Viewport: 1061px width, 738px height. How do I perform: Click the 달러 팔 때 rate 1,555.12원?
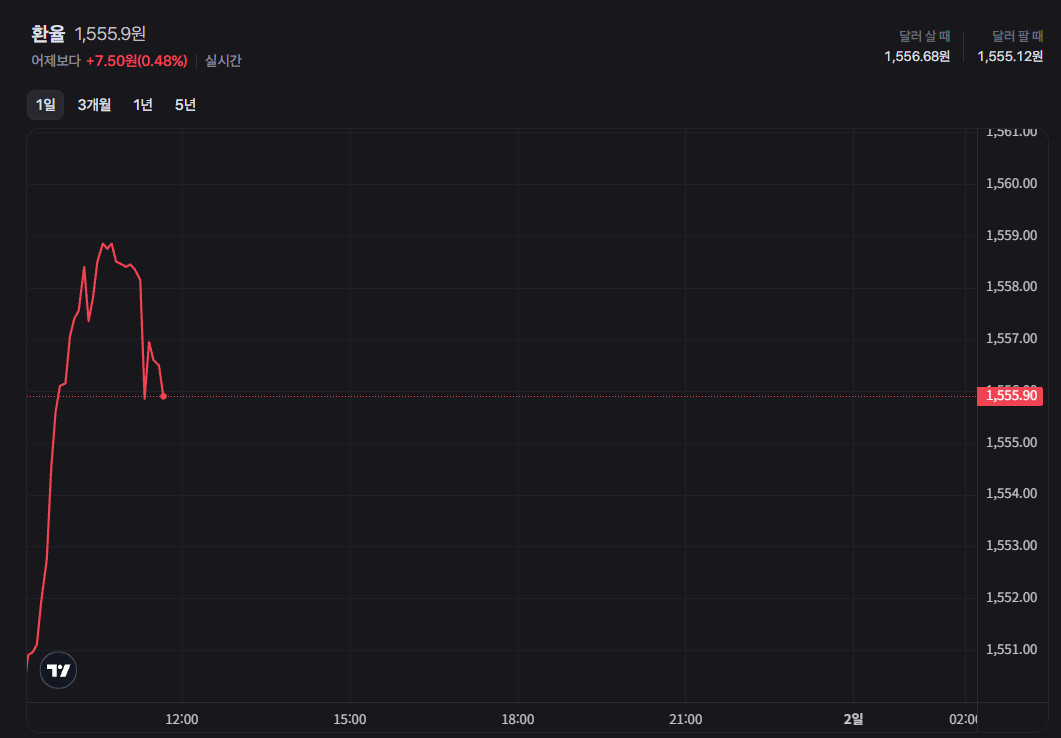click(1010, 56)
